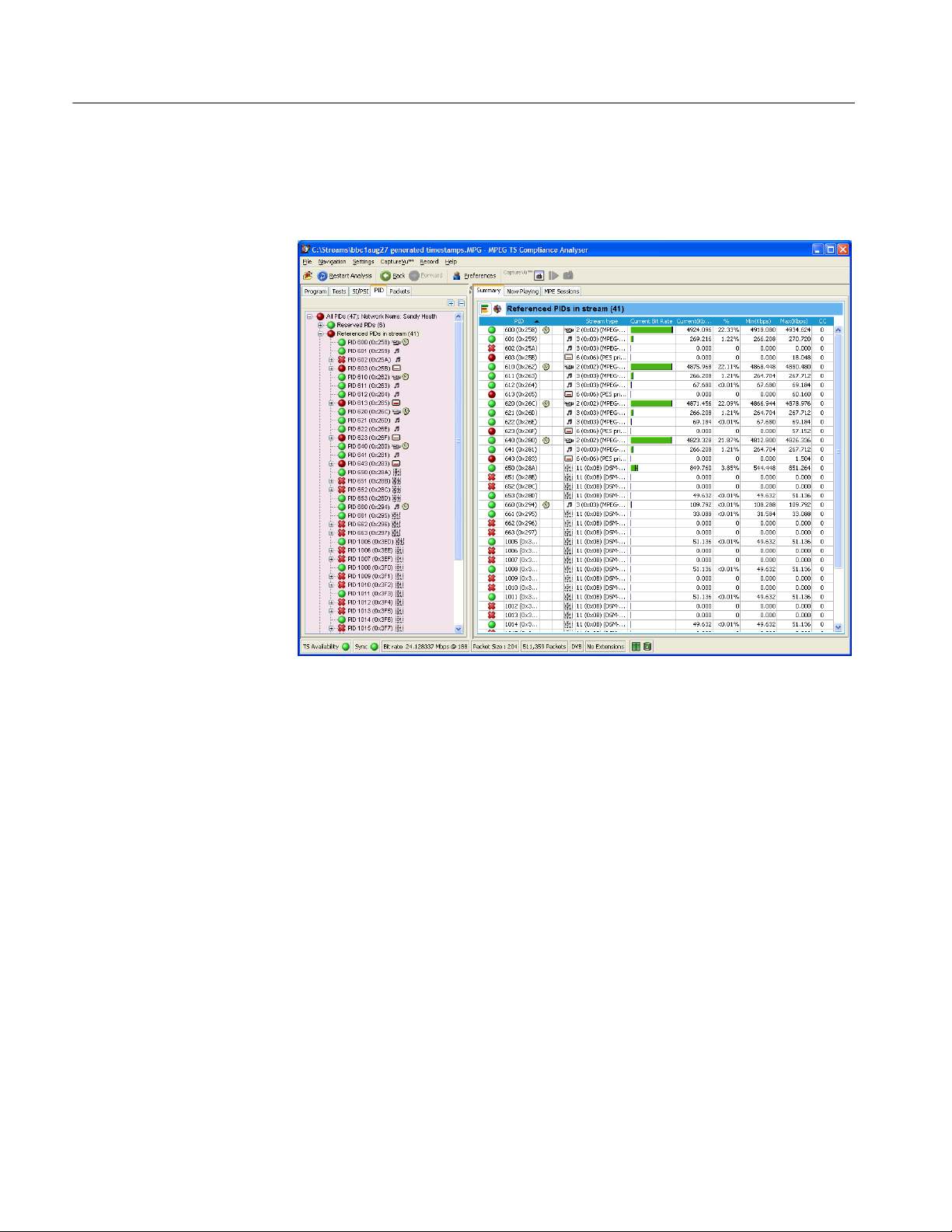Open the Help menu
952x1232 pixels.
tap(451, 262)
